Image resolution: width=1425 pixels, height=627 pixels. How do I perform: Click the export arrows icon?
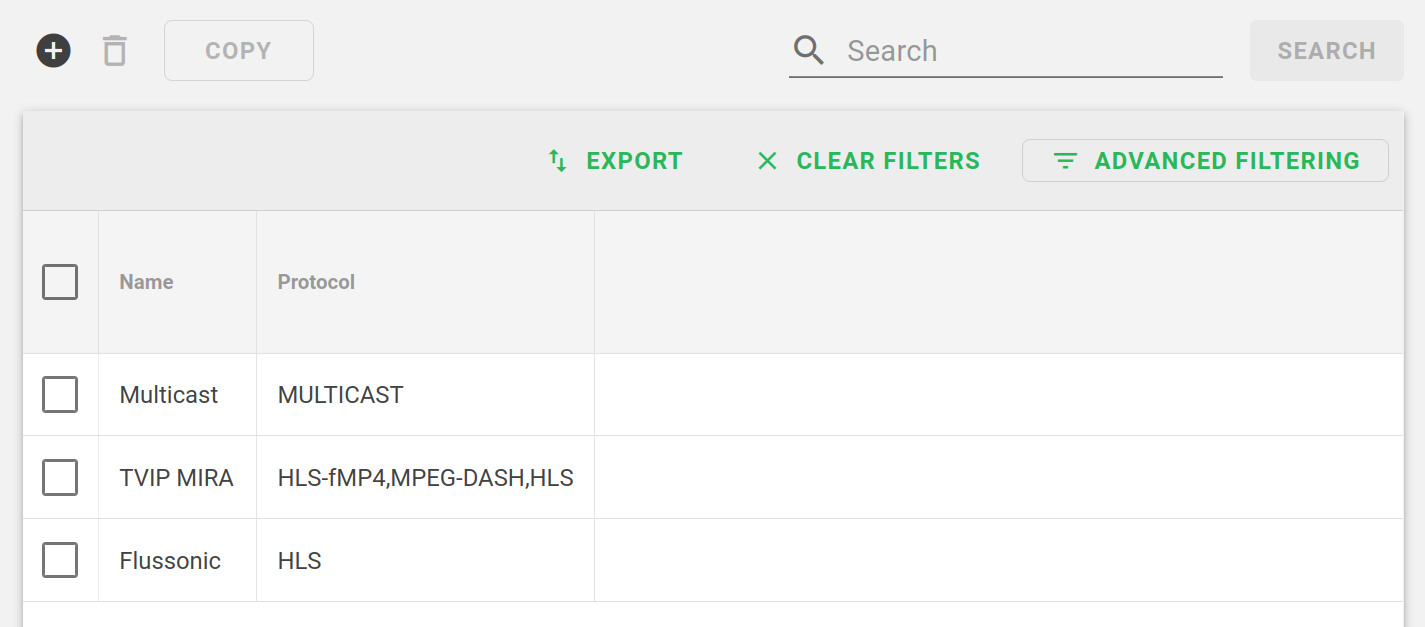(x=558, y=161)
